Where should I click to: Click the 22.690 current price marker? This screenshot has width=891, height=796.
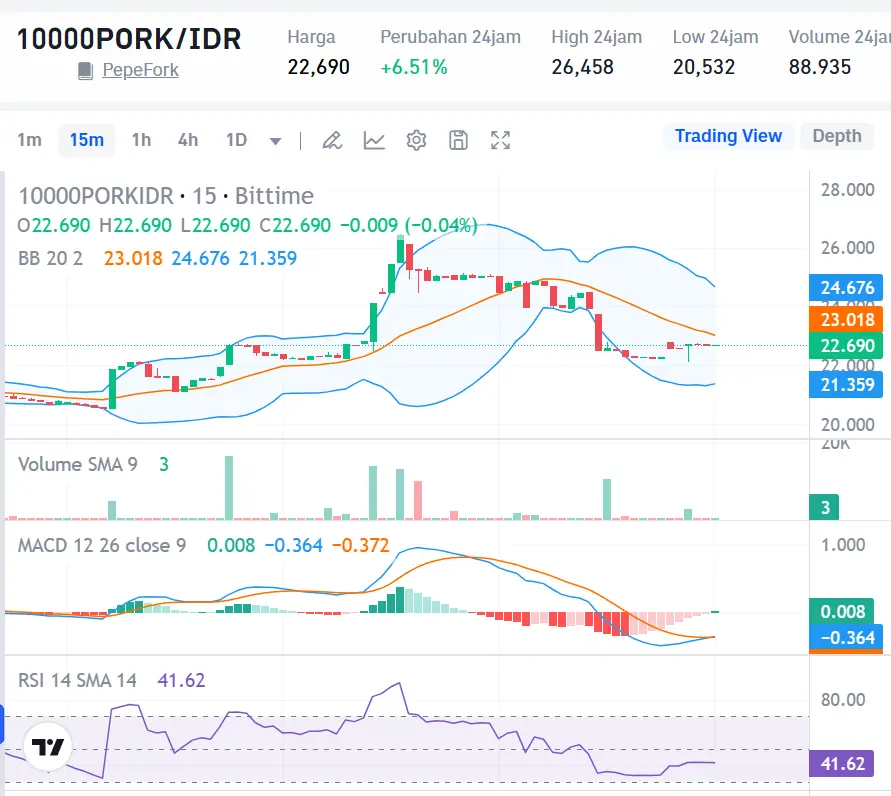coord(846,347)
